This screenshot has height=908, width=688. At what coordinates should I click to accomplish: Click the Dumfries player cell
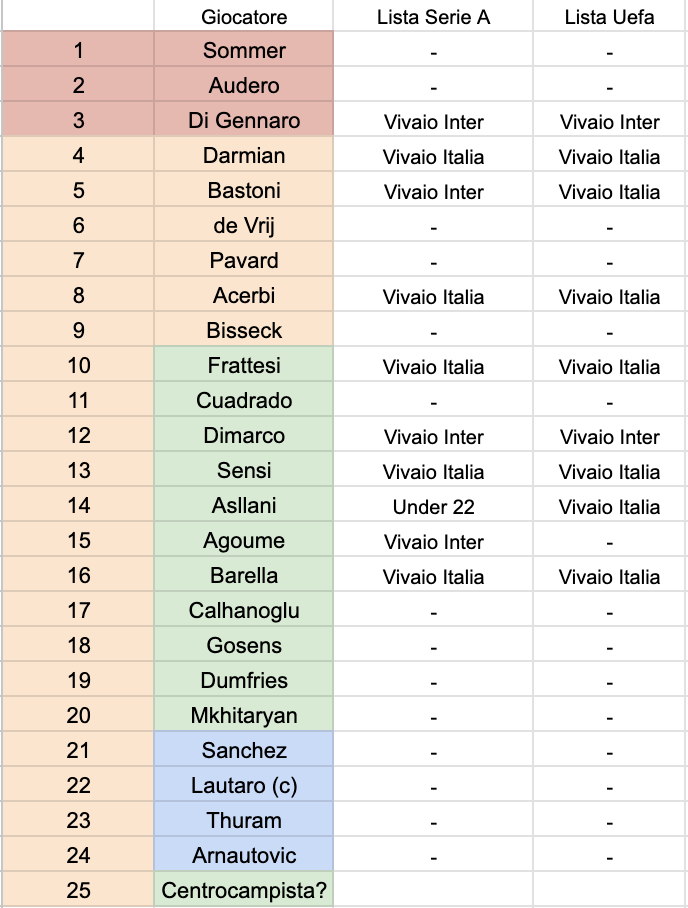click(243, 681)
